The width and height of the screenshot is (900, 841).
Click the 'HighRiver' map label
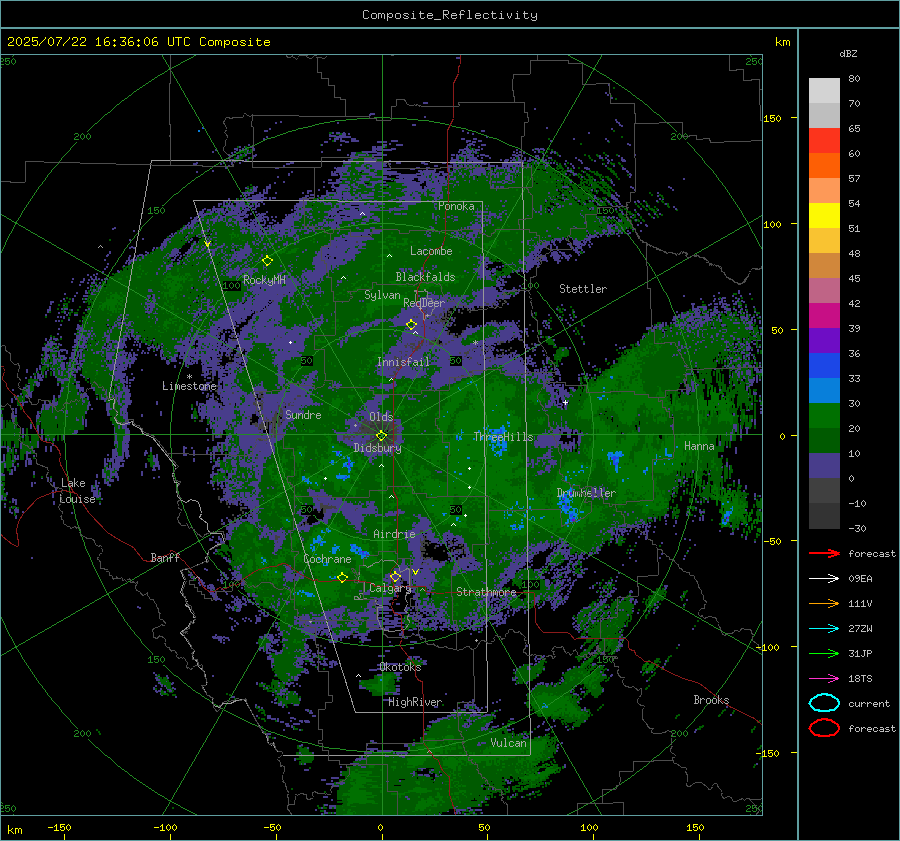pyautogui.click(x=415, y=702)
